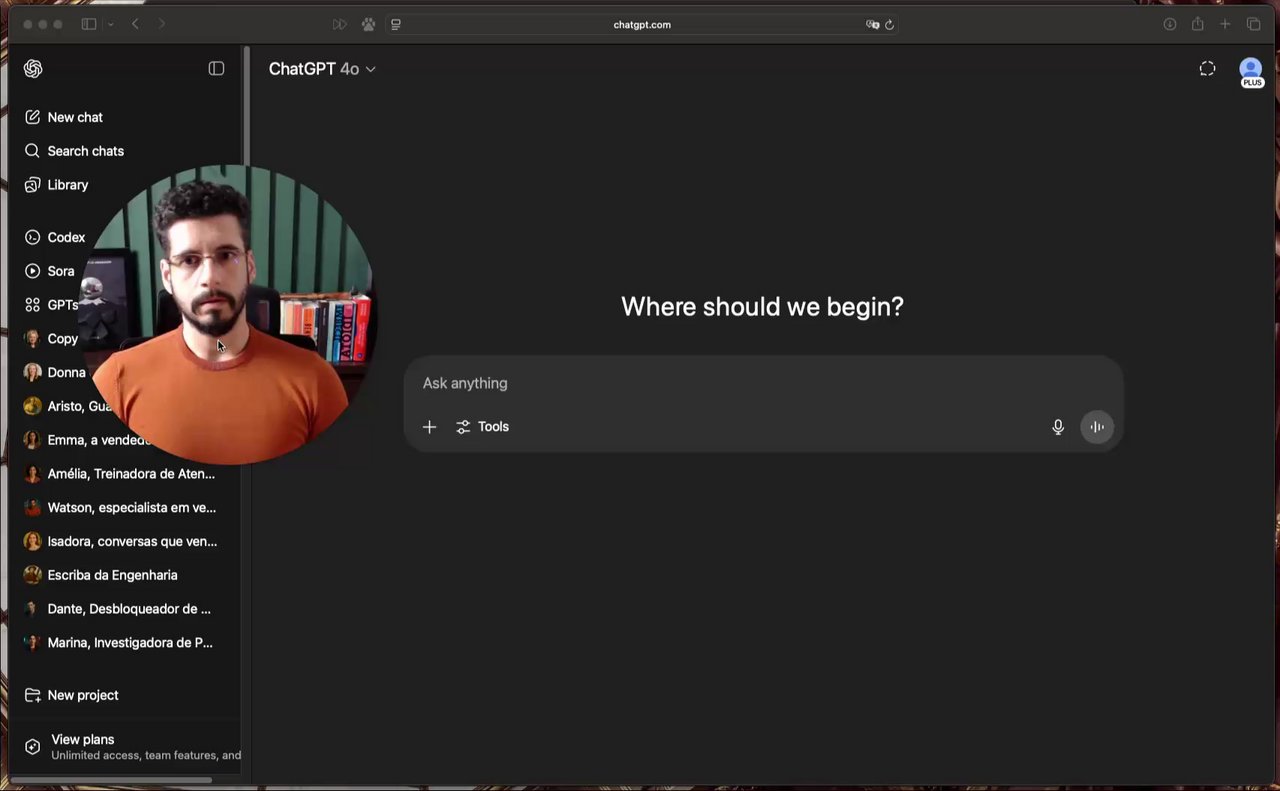Image resolution: width=1280 pixels, height=791 pixels.
Task: Open the Aristo GPT avatar
Action: pyautogui.click(x=33, y=406)
